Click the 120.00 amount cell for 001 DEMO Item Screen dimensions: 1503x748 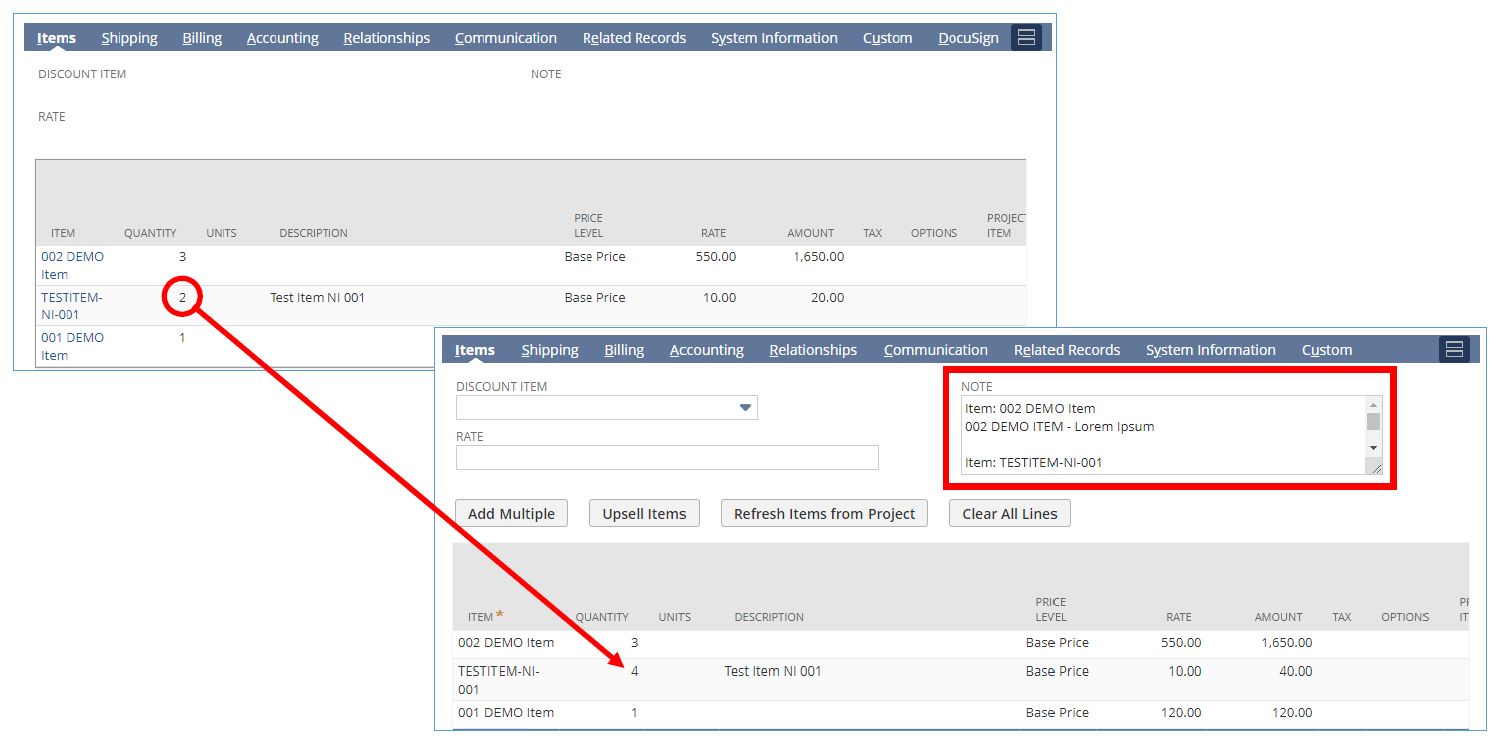click(x=1291, y=713)
